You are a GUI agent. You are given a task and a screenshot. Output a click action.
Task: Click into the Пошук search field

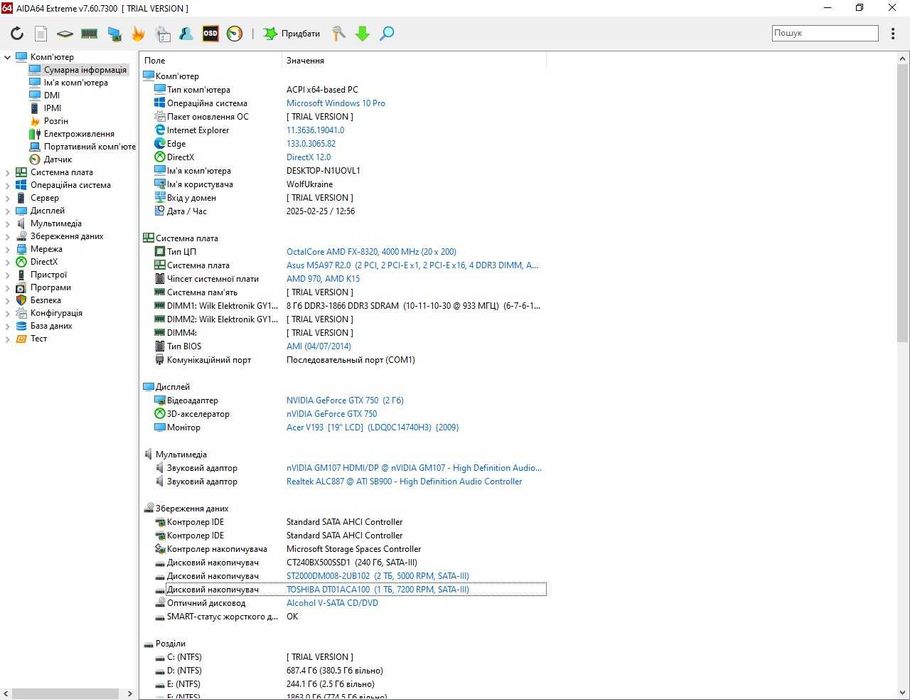tap(825, 33)
